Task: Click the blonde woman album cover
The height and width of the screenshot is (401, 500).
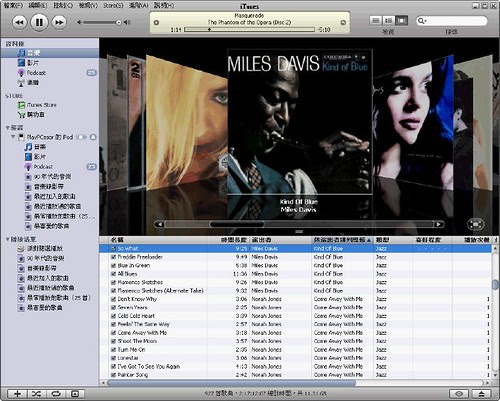Action: pos(186,123)
